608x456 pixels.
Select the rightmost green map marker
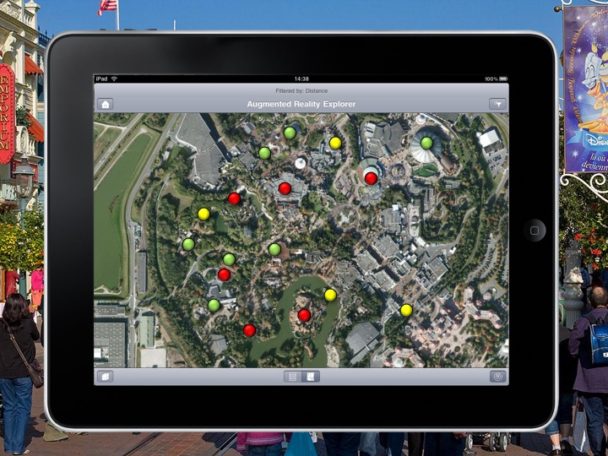427,143
